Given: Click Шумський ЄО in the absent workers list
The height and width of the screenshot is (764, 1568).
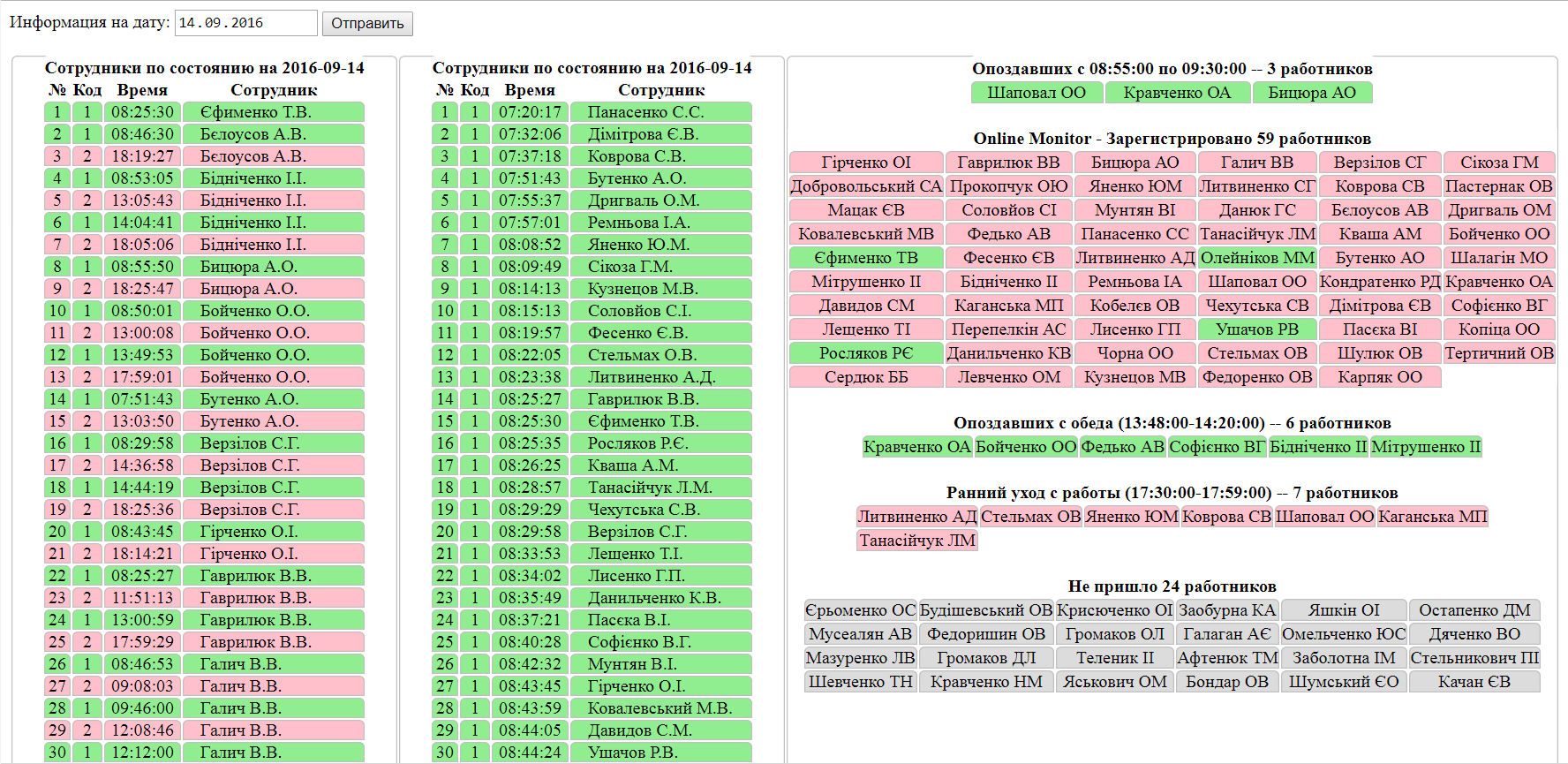Looking at the screenshot, I should 1343,682.
